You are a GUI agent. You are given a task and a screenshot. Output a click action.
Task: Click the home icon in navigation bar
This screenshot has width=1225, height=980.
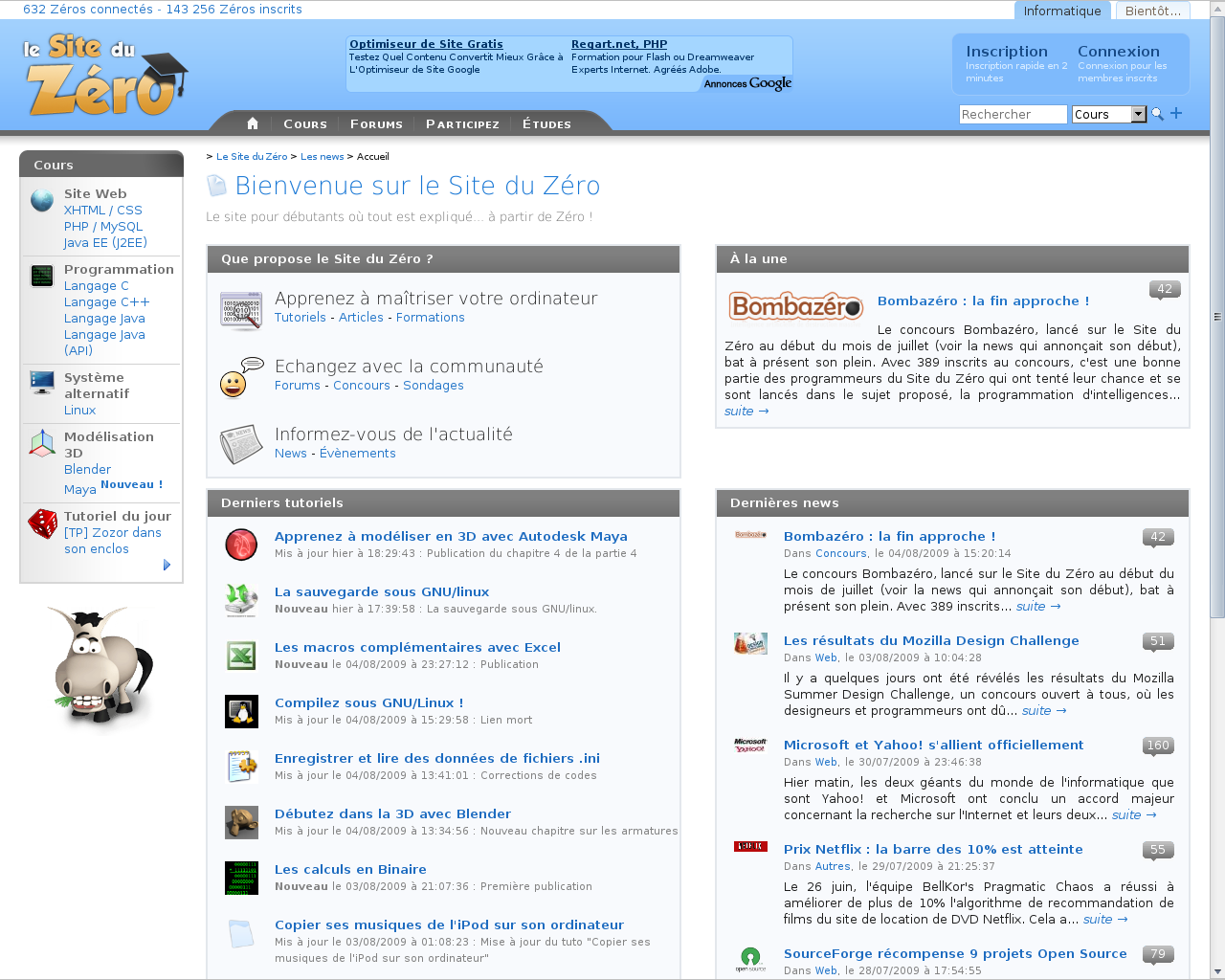coord(253,123)
